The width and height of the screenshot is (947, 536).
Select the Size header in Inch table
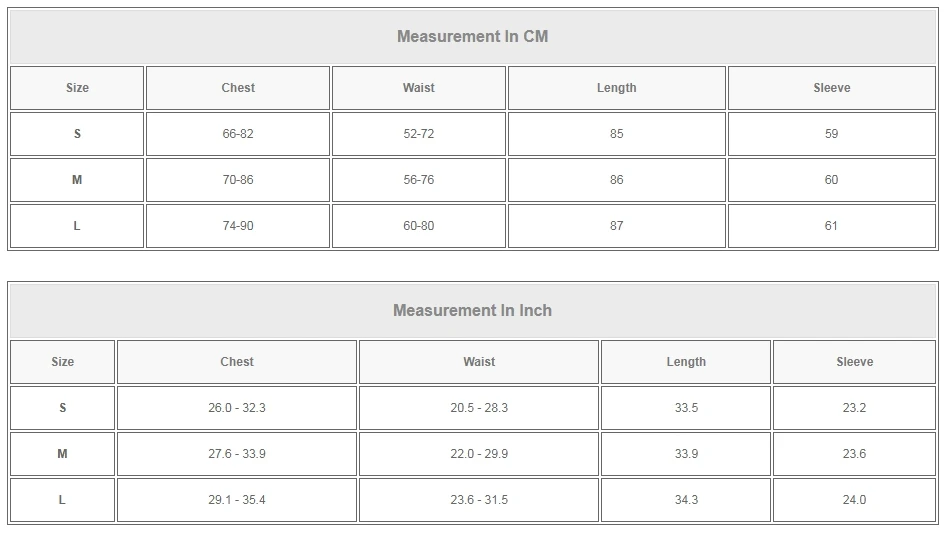[62, 362]
